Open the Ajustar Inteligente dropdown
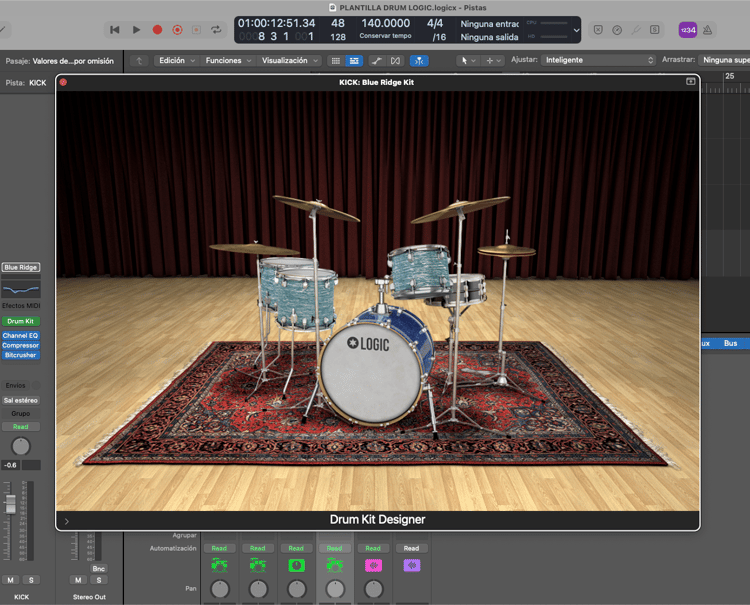Screen dimensions: 750x605 (598, 60)
